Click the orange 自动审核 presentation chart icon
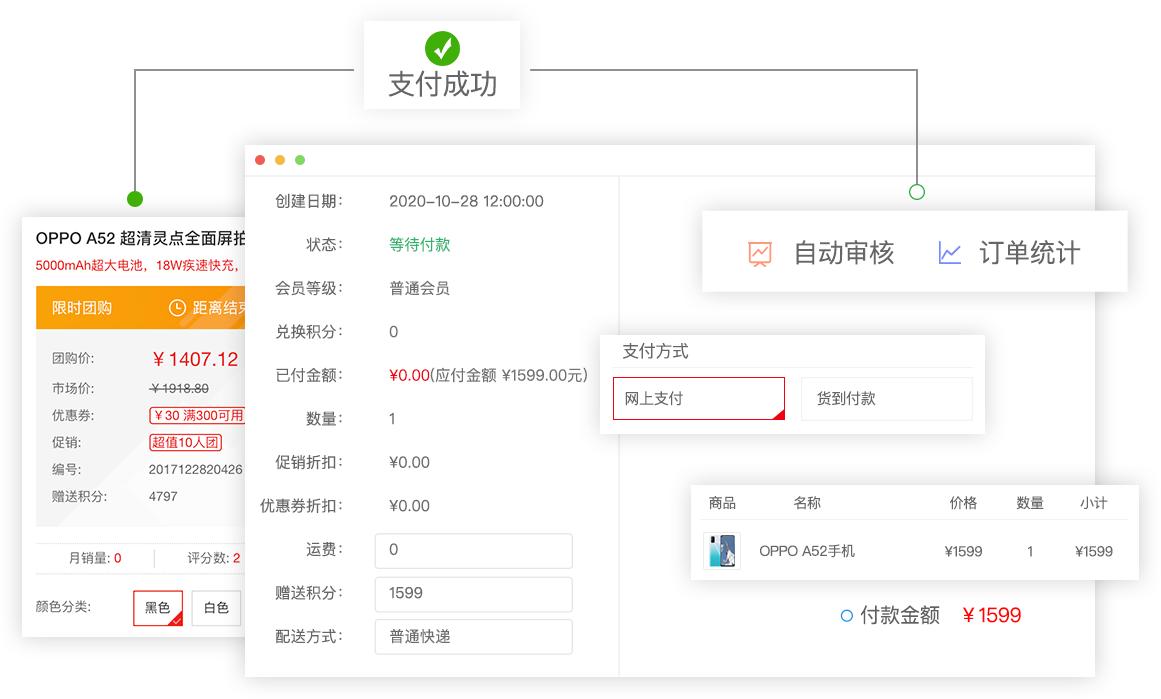 pyautogui.click(x=760, y=253)
